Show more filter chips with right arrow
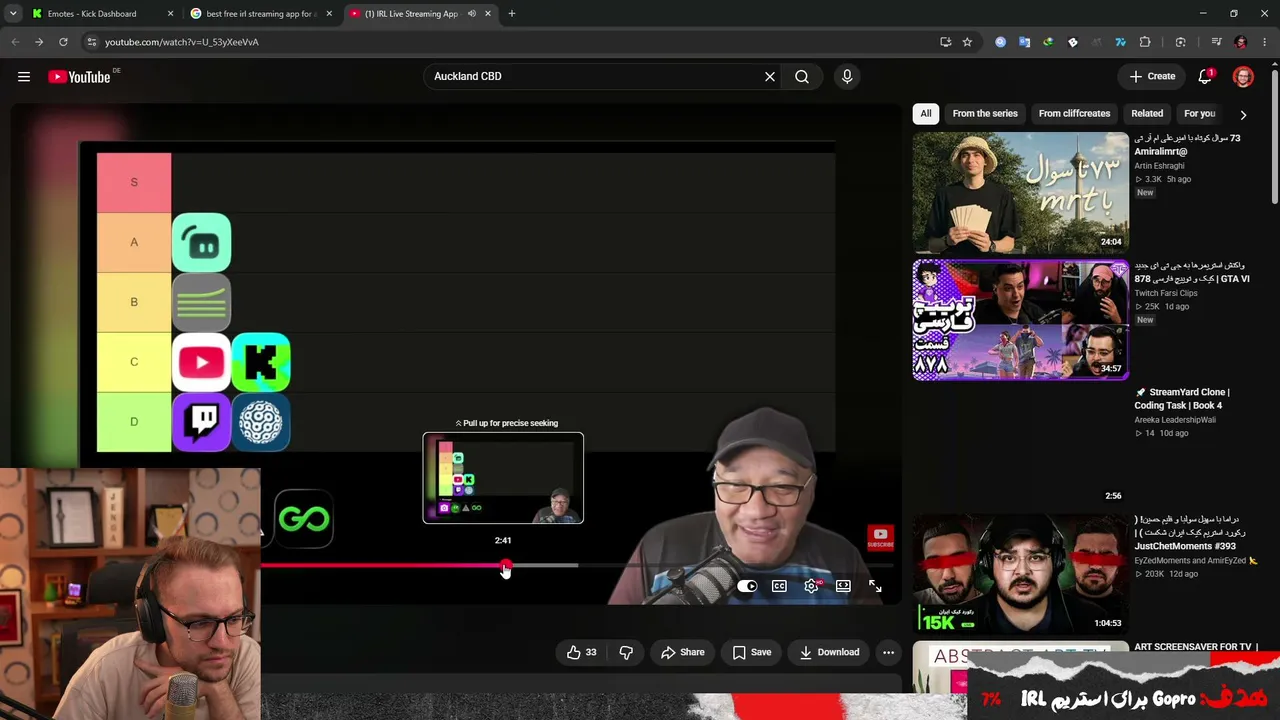The width and height of the screenshot is (1280, 720). 1243,114
